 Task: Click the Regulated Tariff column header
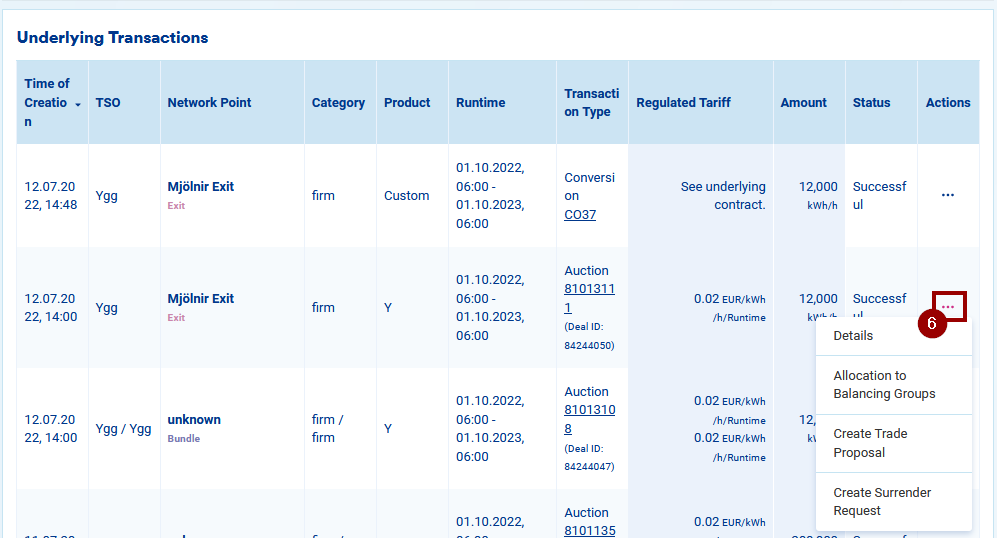pos(683,103)
